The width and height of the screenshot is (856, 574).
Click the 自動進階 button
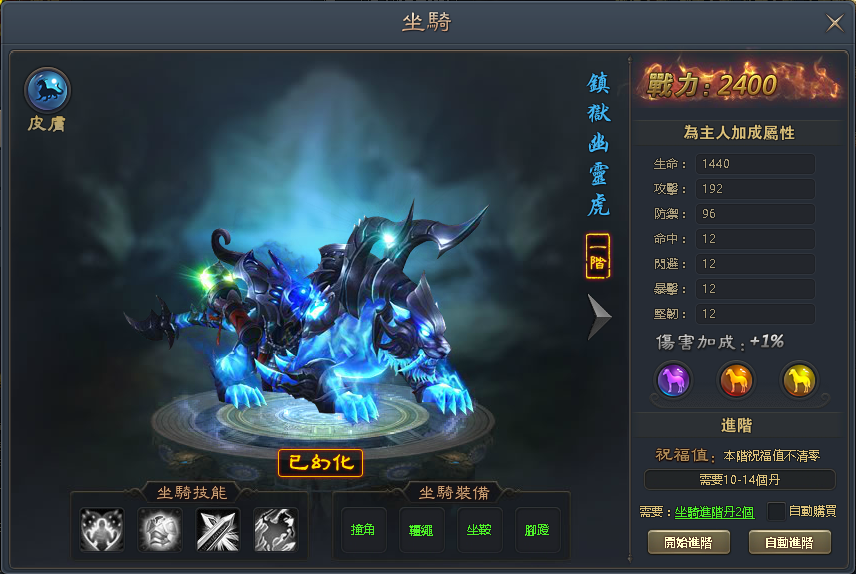pos(789,542)
